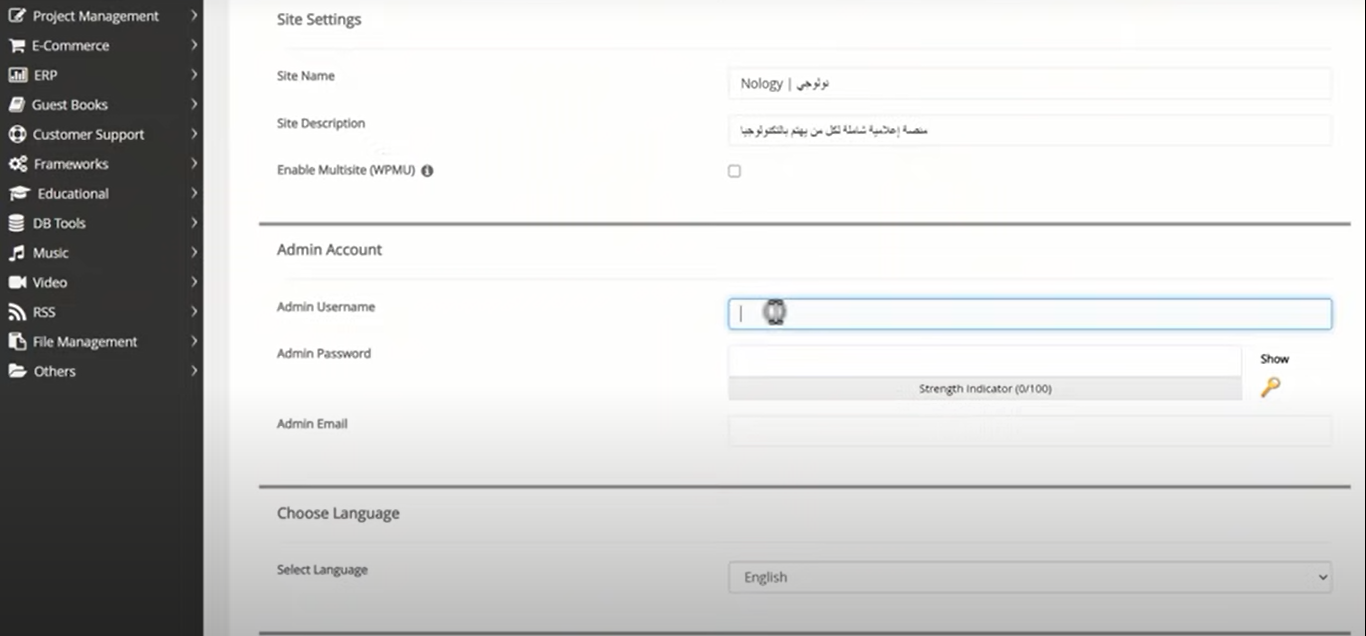The height and width of the screenshot is (636, 1366).
Task: Click the RSS feed icon
Action: [17, 312]
